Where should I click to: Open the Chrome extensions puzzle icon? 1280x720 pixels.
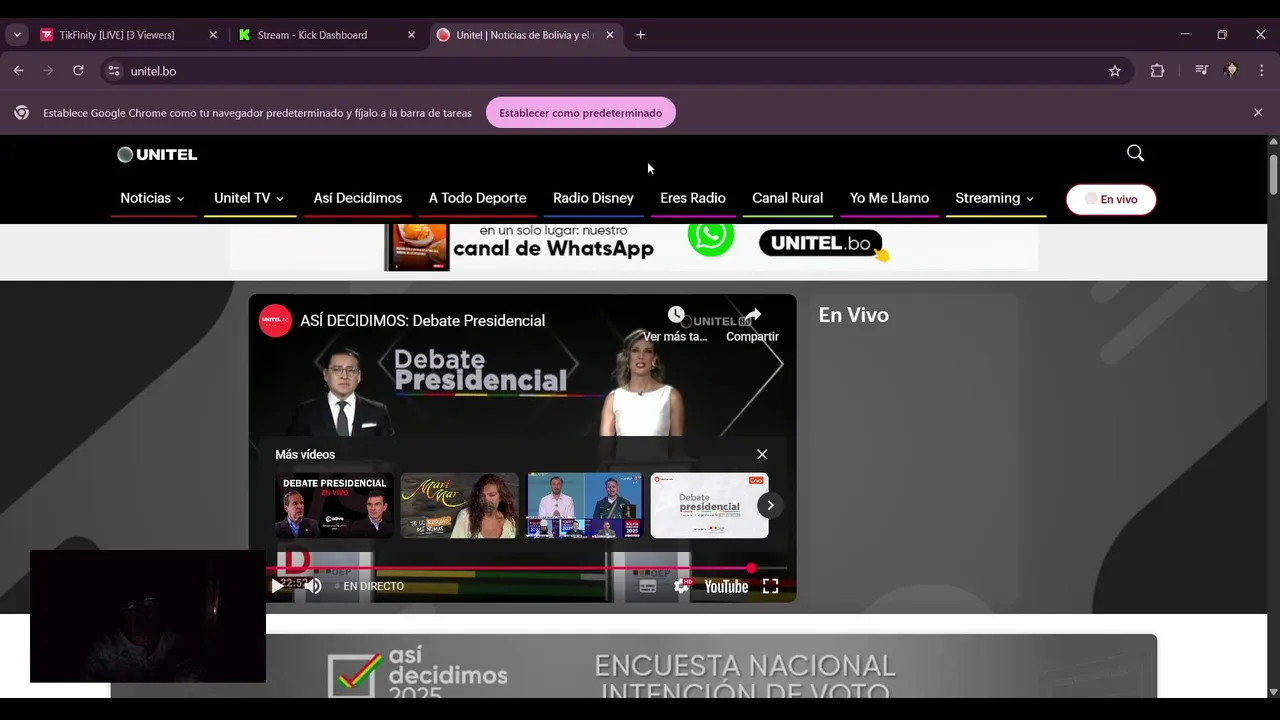click(x=1157, y=71)
